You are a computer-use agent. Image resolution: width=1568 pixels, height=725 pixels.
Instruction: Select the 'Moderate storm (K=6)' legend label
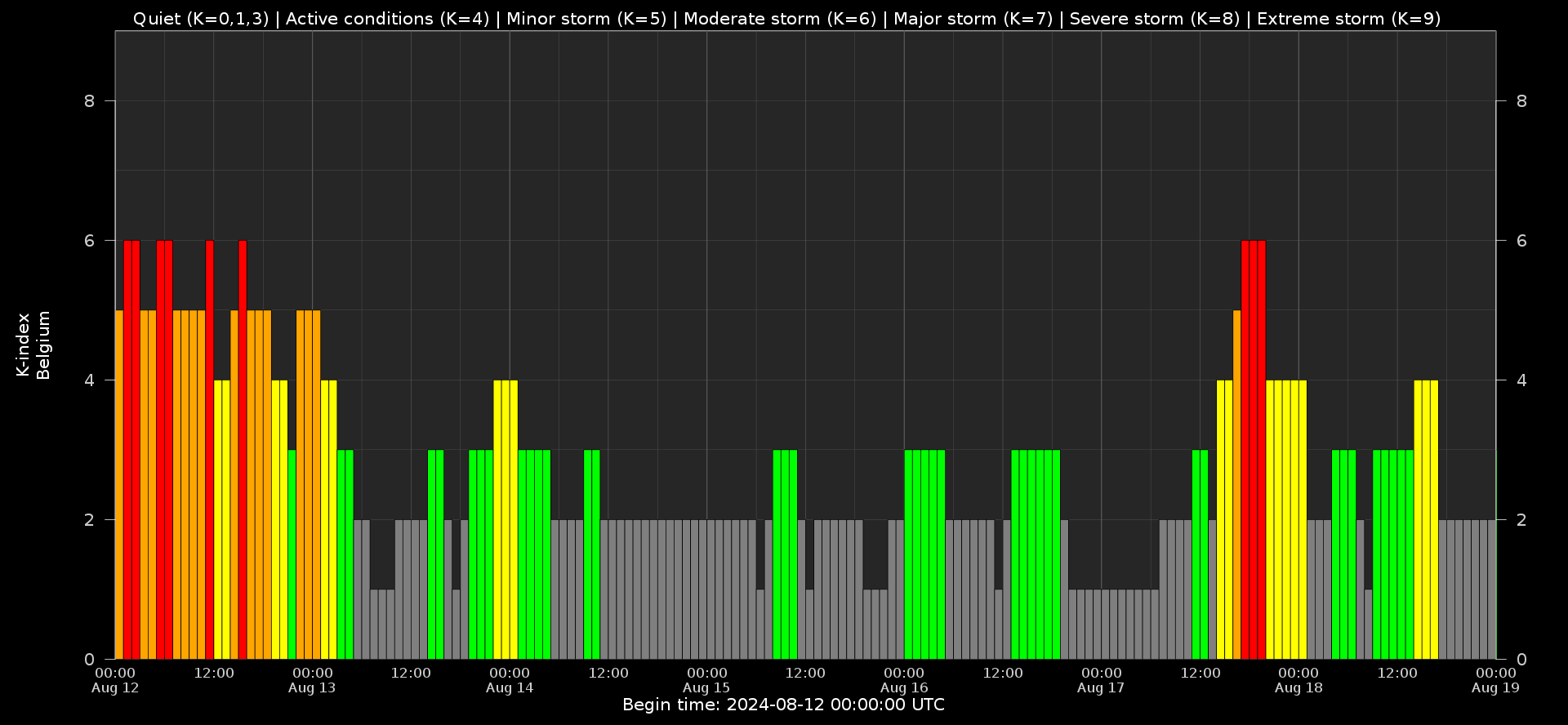tap(780, 19)
